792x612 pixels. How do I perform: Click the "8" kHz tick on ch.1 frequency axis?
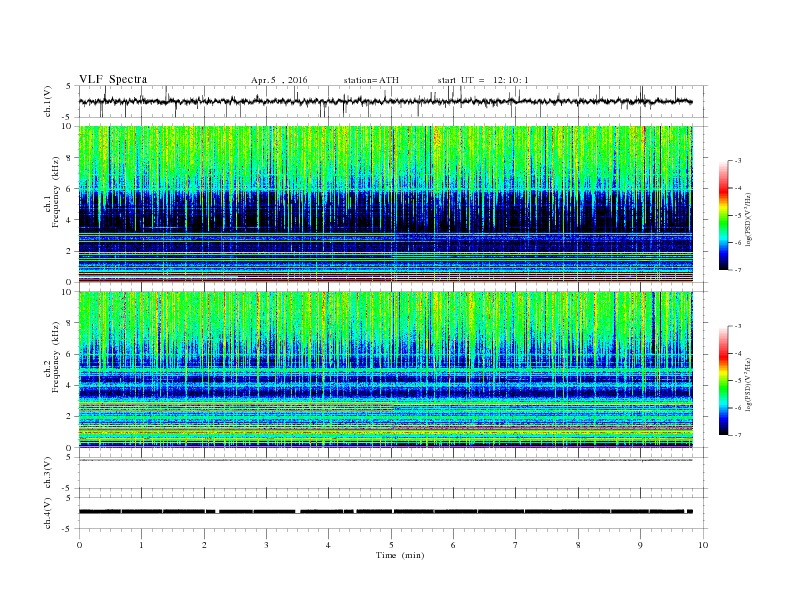click(69, 158)
